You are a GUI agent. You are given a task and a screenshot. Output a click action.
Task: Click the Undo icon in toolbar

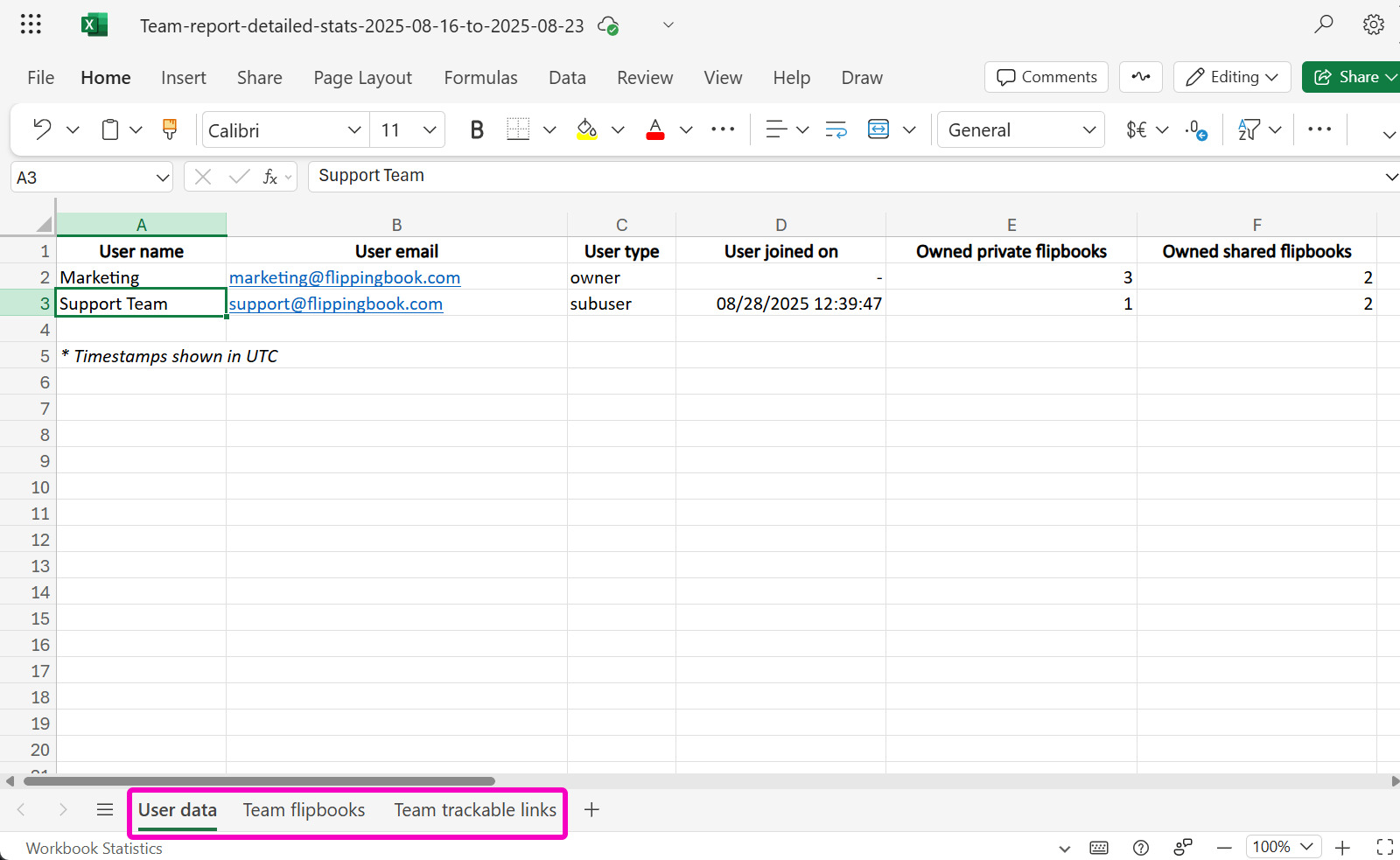tap(41, 129)
